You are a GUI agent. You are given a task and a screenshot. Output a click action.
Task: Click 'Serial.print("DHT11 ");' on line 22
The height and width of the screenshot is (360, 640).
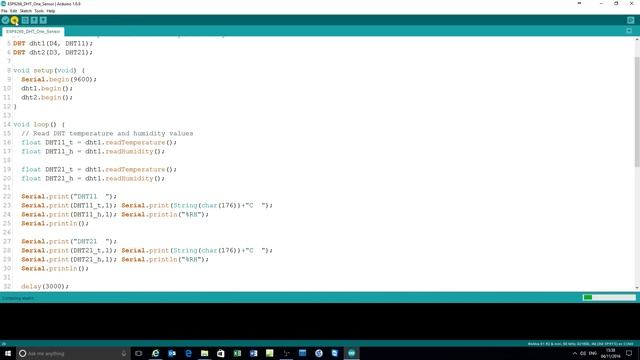tap(69, 196)
